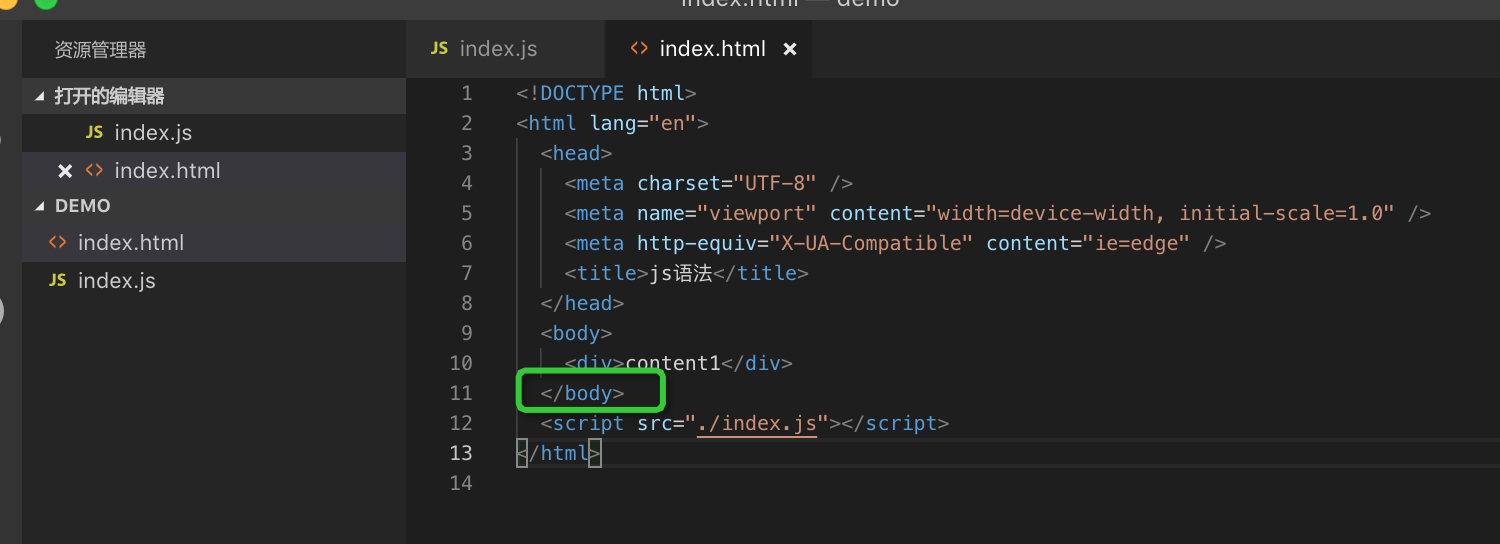The height and width of the screenshot is (544, 1500).
Task: Close index.html in open editors list
Action: tap(65, 171)
